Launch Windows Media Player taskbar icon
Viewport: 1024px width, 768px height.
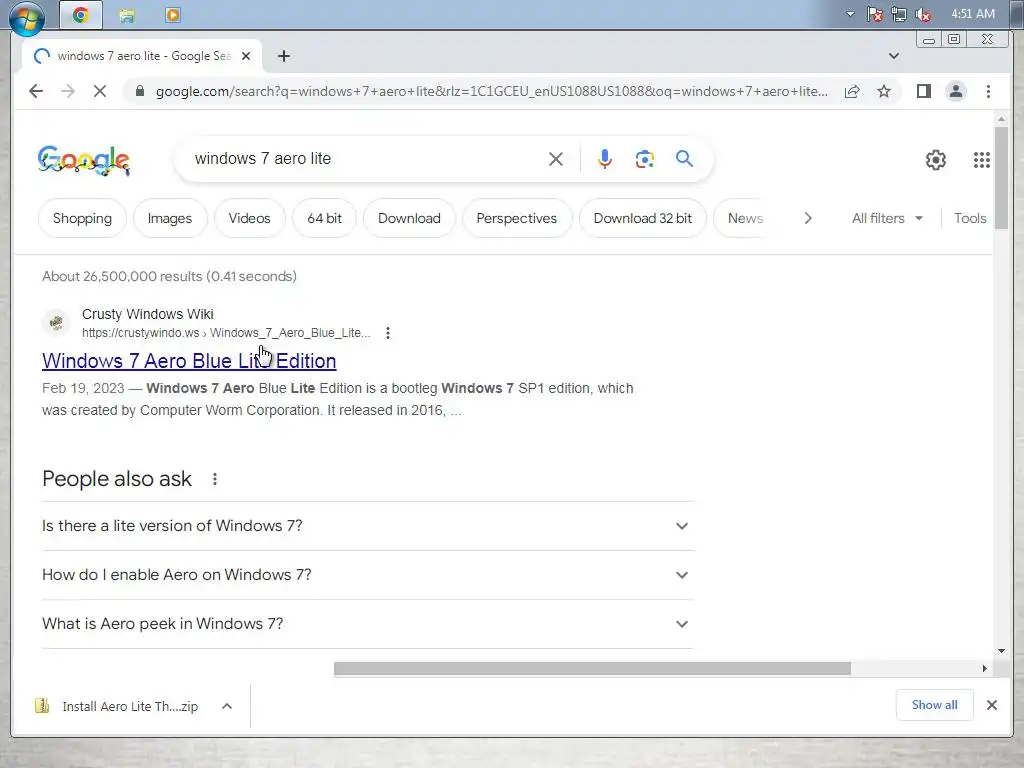pos(173,15)
